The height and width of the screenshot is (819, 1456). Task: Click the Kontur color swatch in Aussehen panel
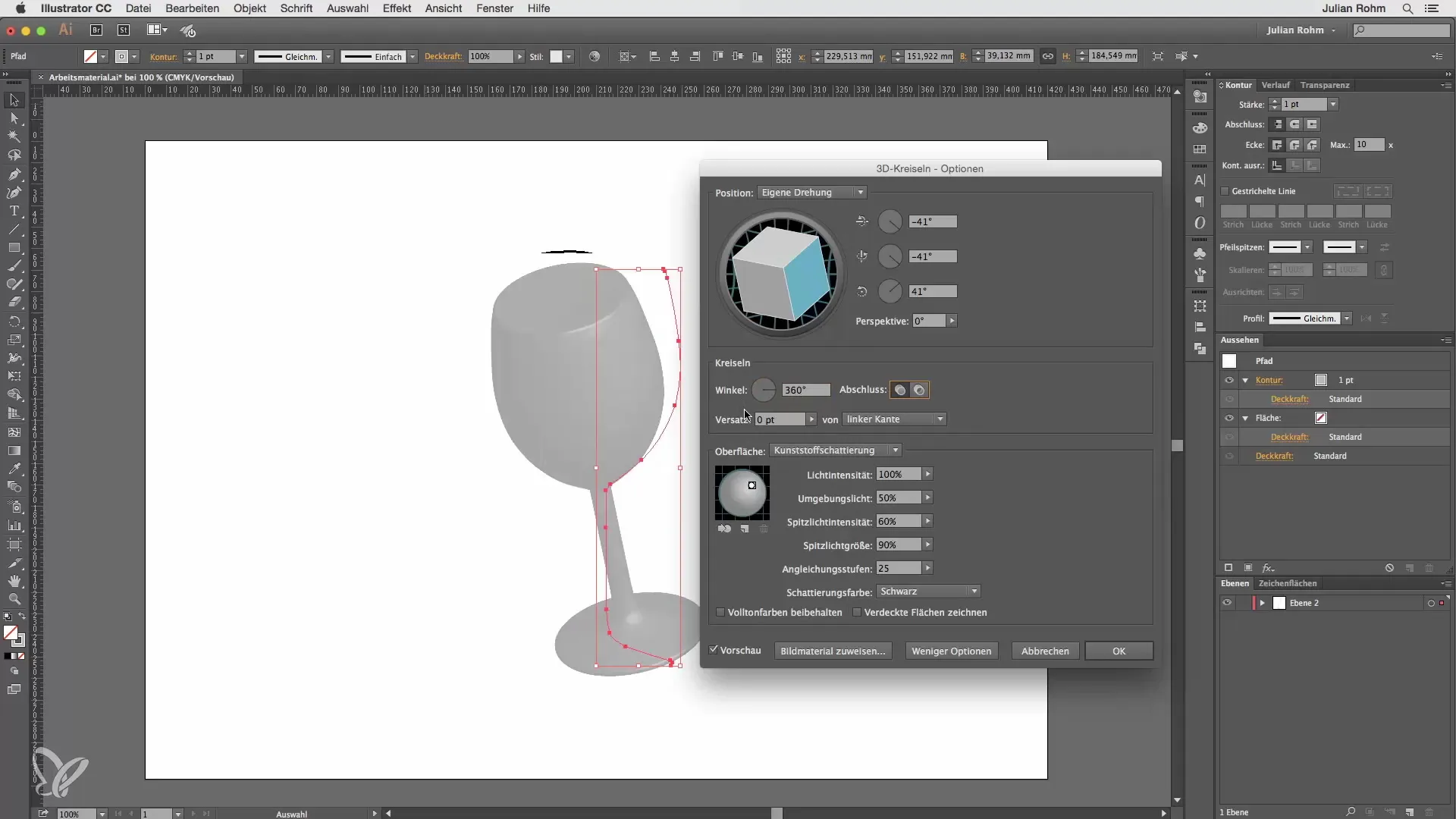tap(1321, 380)
